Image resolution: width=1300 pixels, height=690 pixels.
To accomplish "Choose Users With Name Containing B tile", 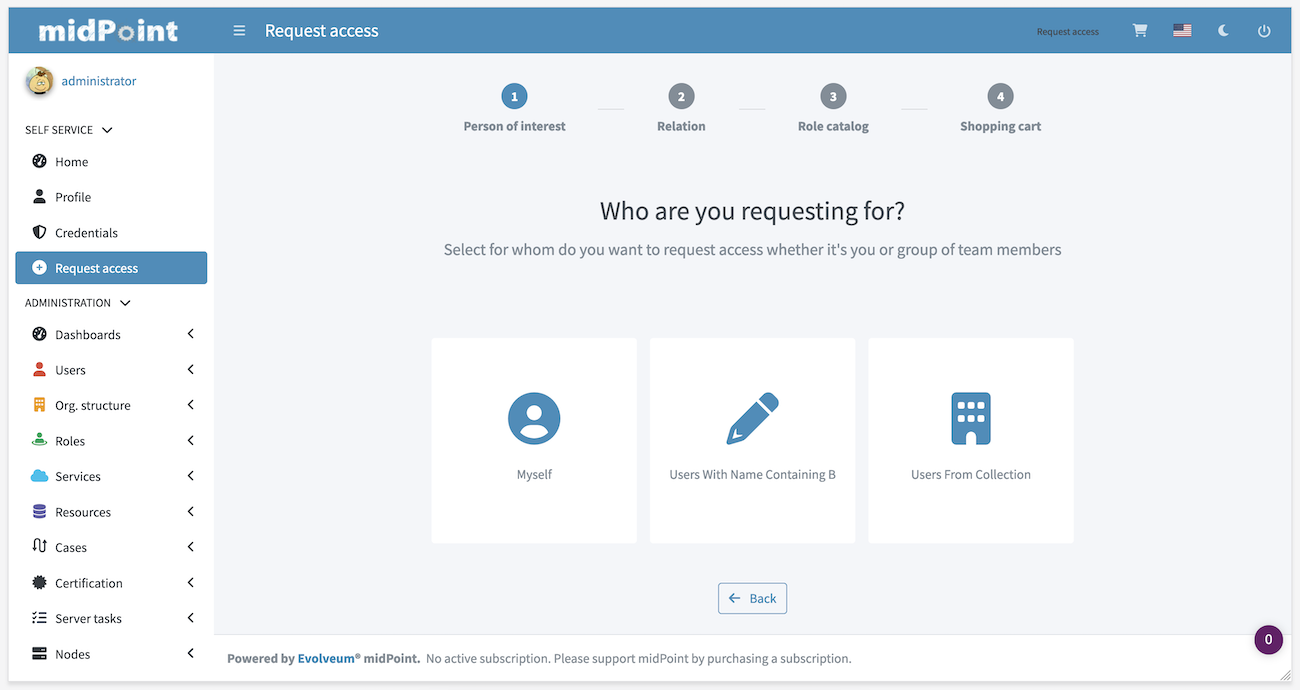I will point(752,440).
